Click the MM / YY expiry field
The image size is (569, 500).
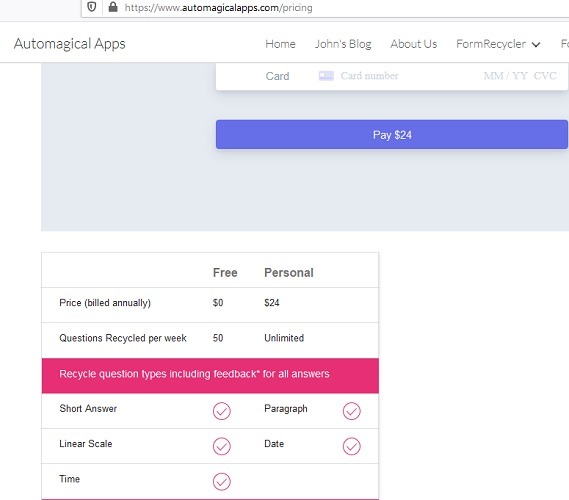505,76
